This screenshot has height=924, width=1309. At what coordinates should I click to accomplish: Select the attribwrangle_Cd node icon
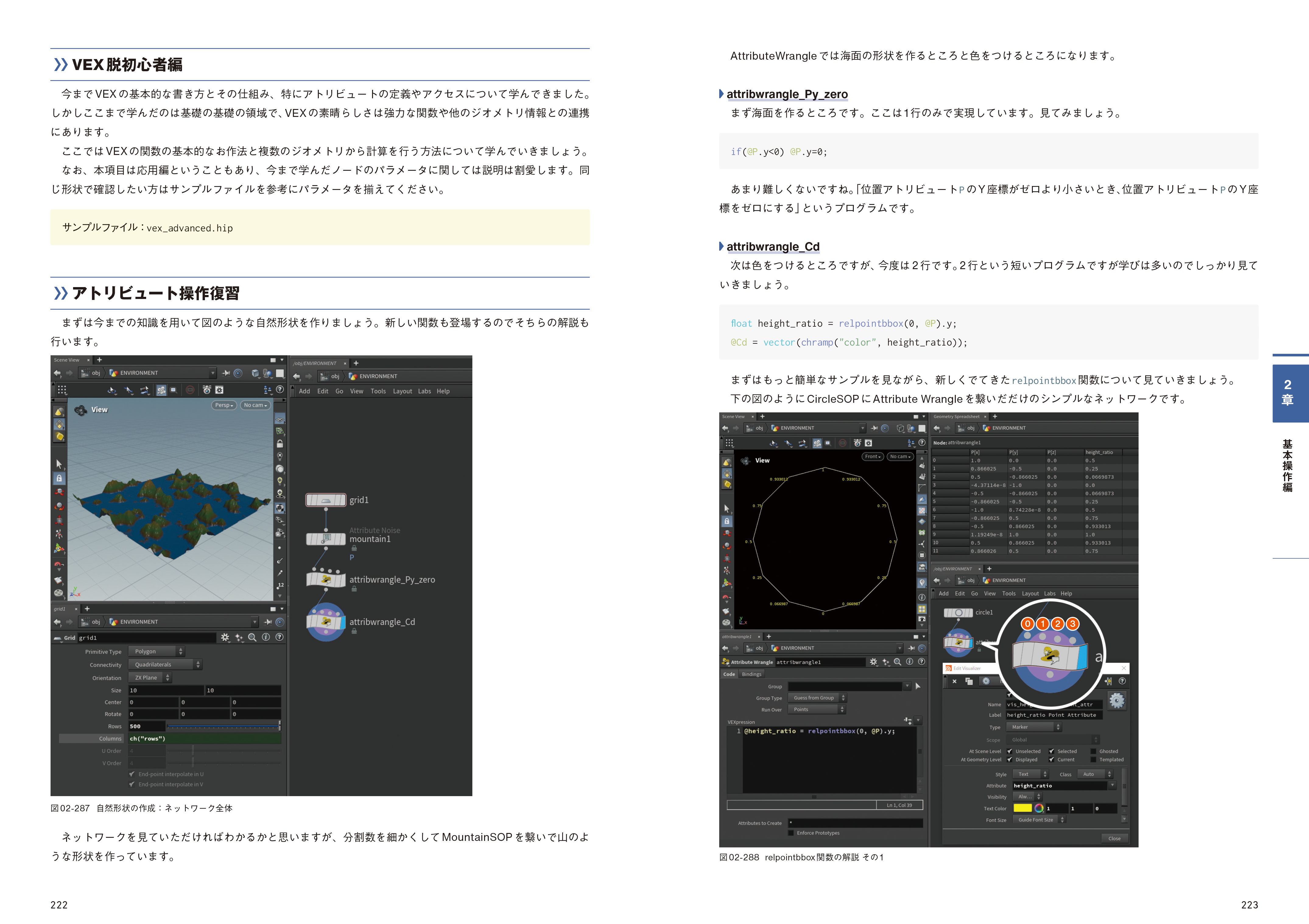pyautogui.click(x=325, y=622)
